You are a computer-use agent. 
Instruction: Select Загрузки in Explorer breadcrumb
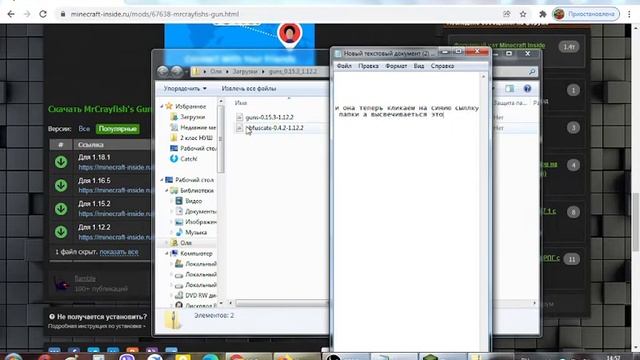coord(245,71)
